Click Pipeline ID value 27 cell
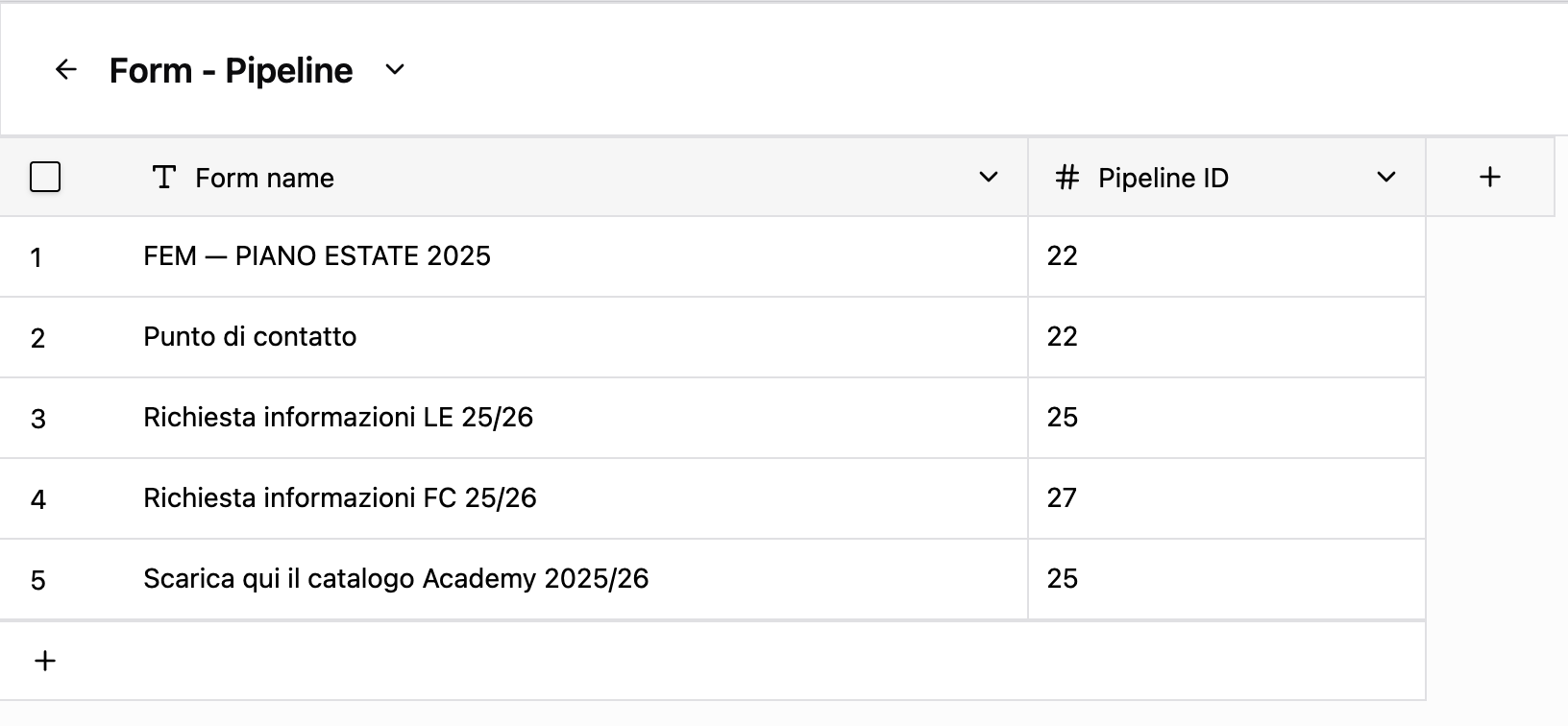1568x726 pixels. [1063, 498]
